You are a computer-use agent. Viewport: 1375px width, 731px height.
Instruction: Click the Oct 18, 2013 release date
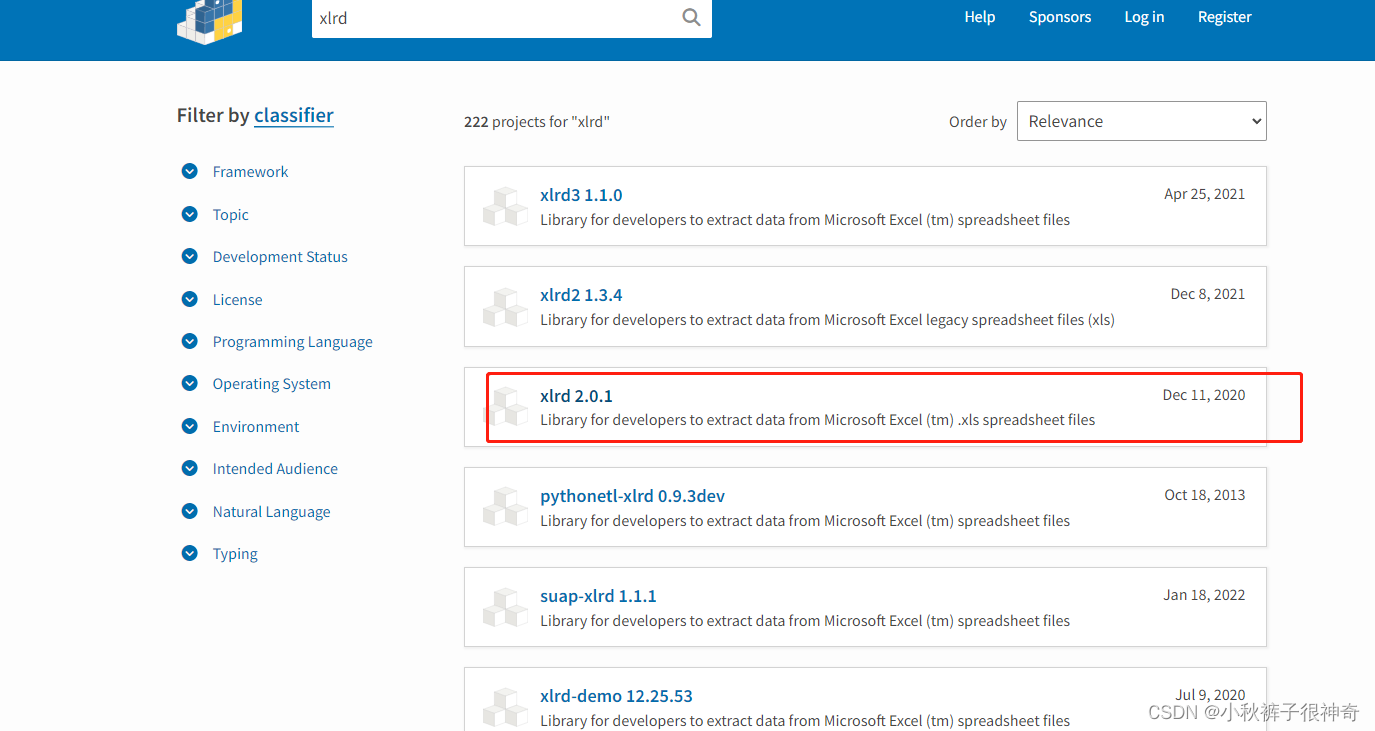pos(1205,495)
